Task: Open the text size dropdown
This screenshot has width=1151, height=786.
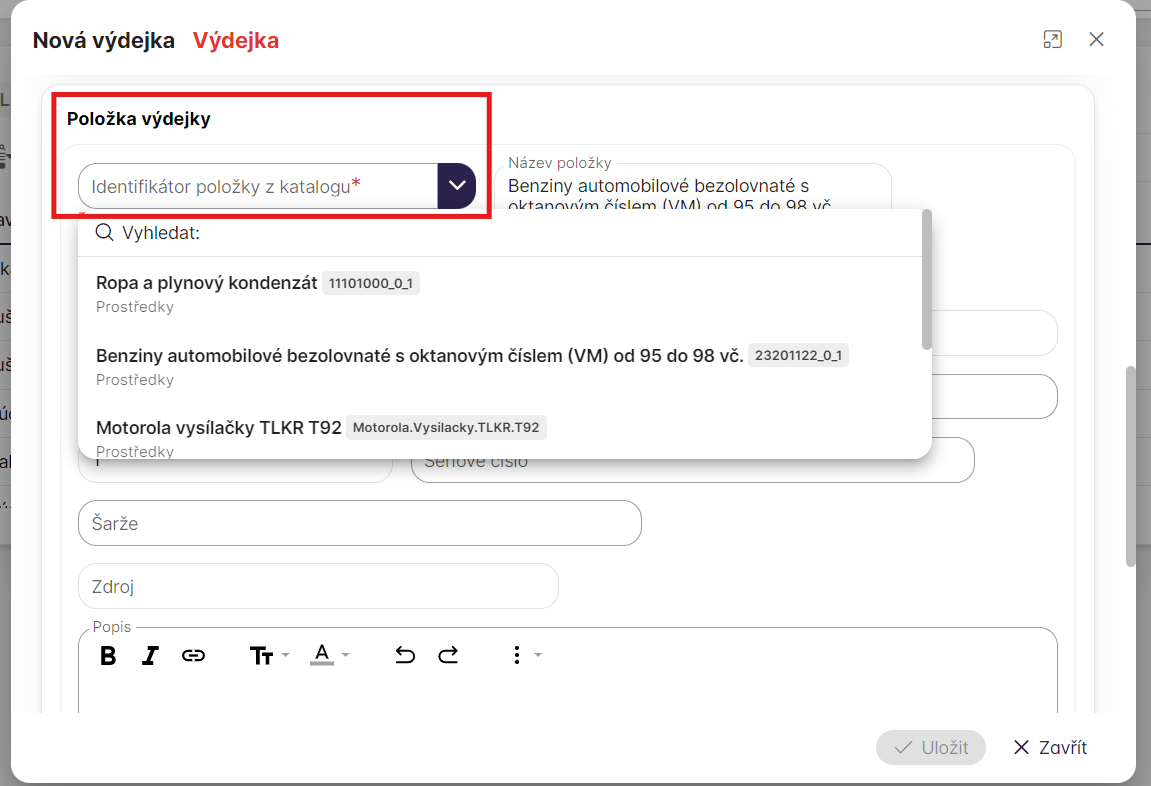Action: (268, 656)
